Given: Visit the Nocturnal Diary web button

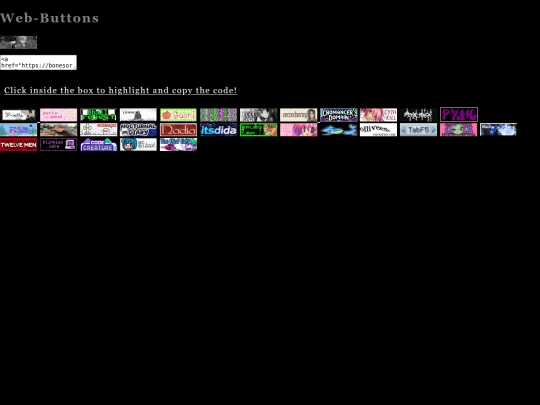Looking at the screenshot, I should (x=138, y=130).
